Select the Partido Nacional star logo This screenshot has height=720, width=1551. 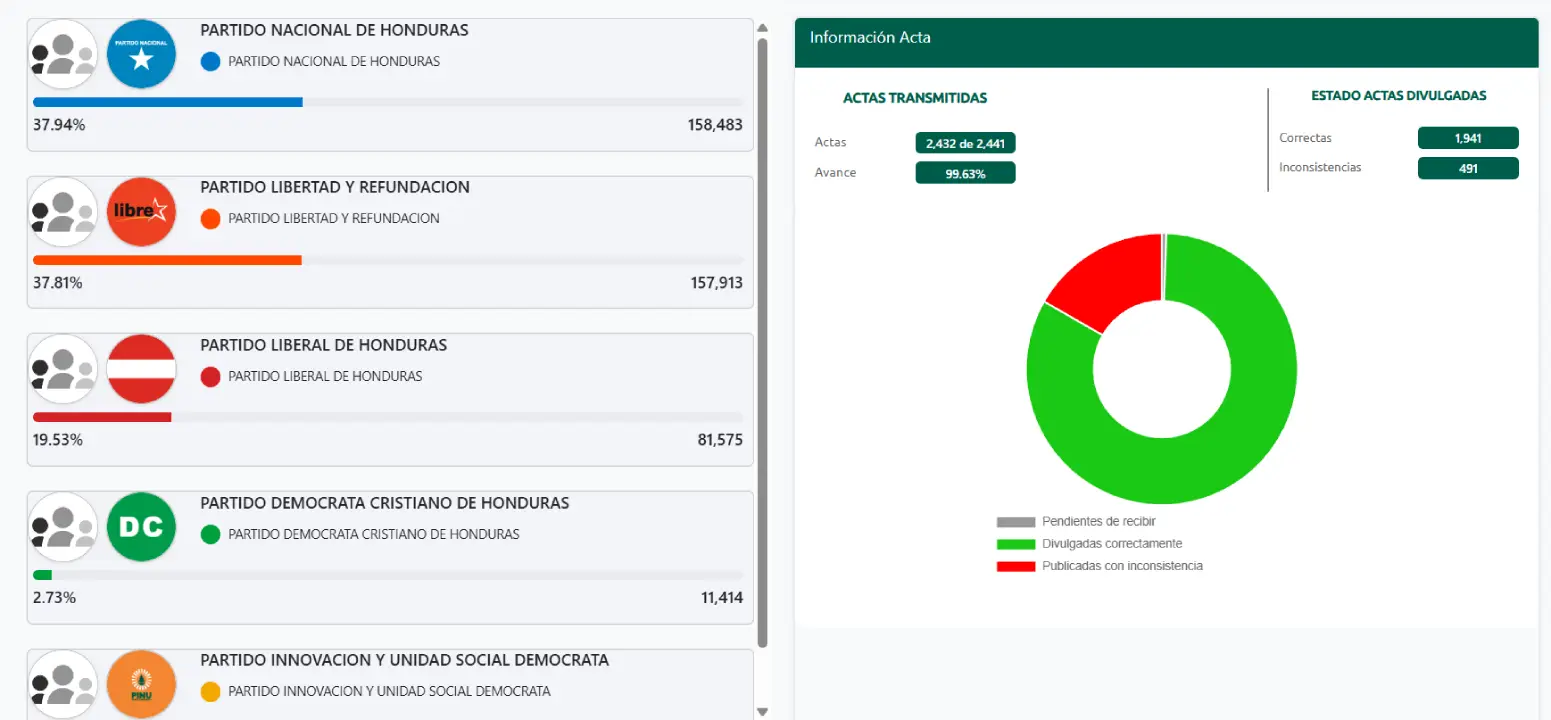coord(141,54)
